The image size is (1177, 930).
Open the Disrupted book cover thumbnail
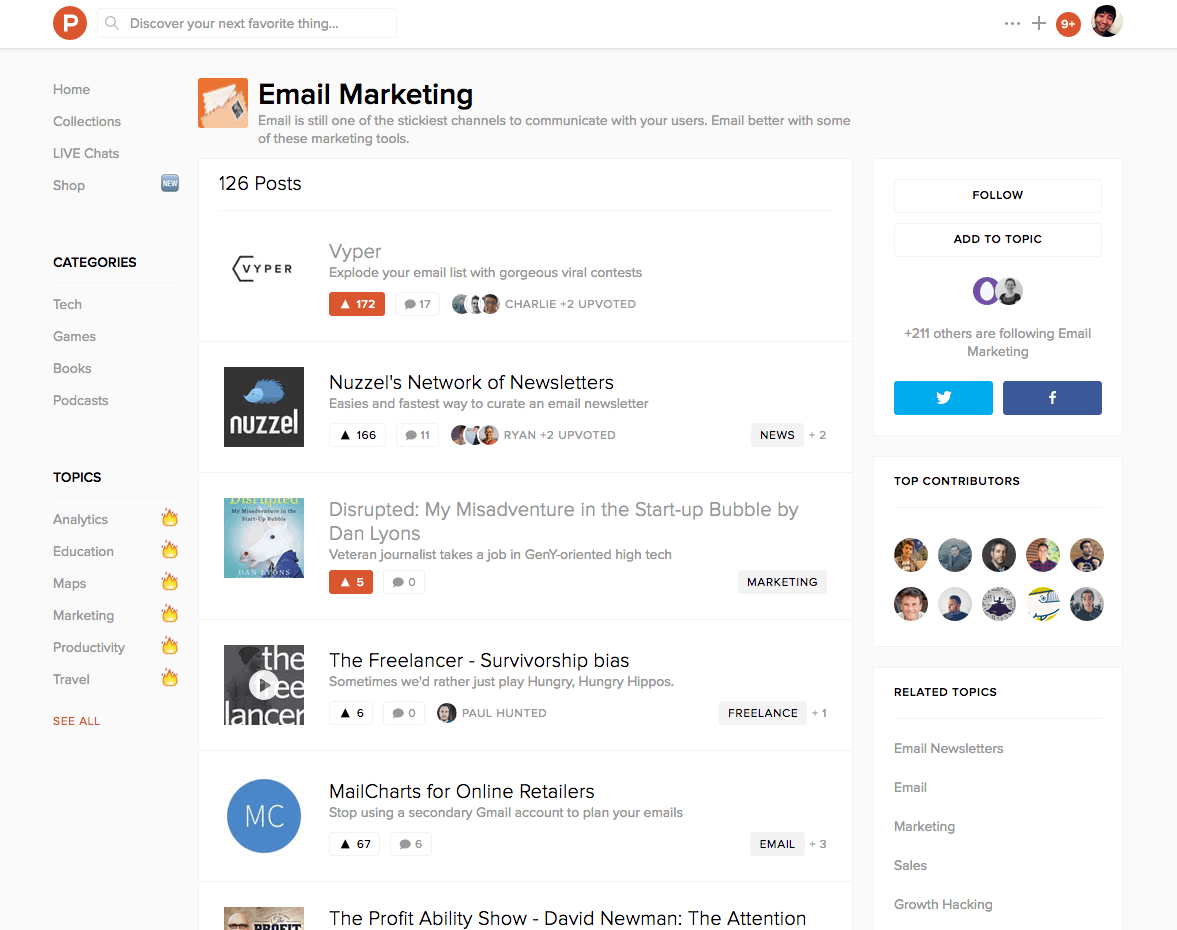(x=263, y=537)
